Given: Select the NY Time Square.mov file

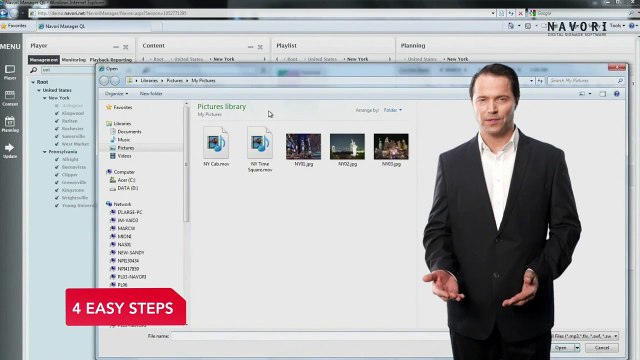Looking at the screenshot, I should coord(260,149).
